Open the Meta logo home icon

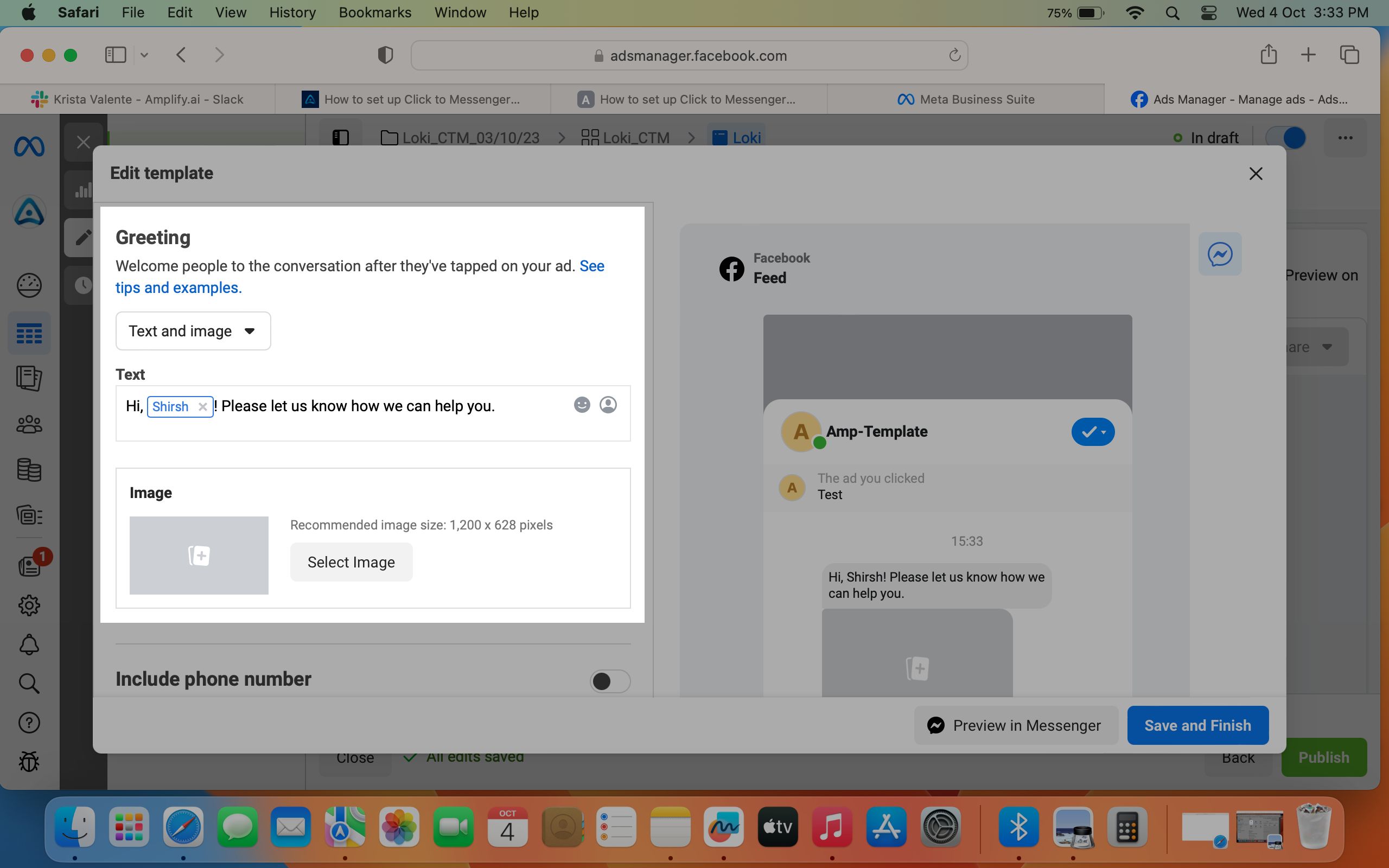coord(29,146)
